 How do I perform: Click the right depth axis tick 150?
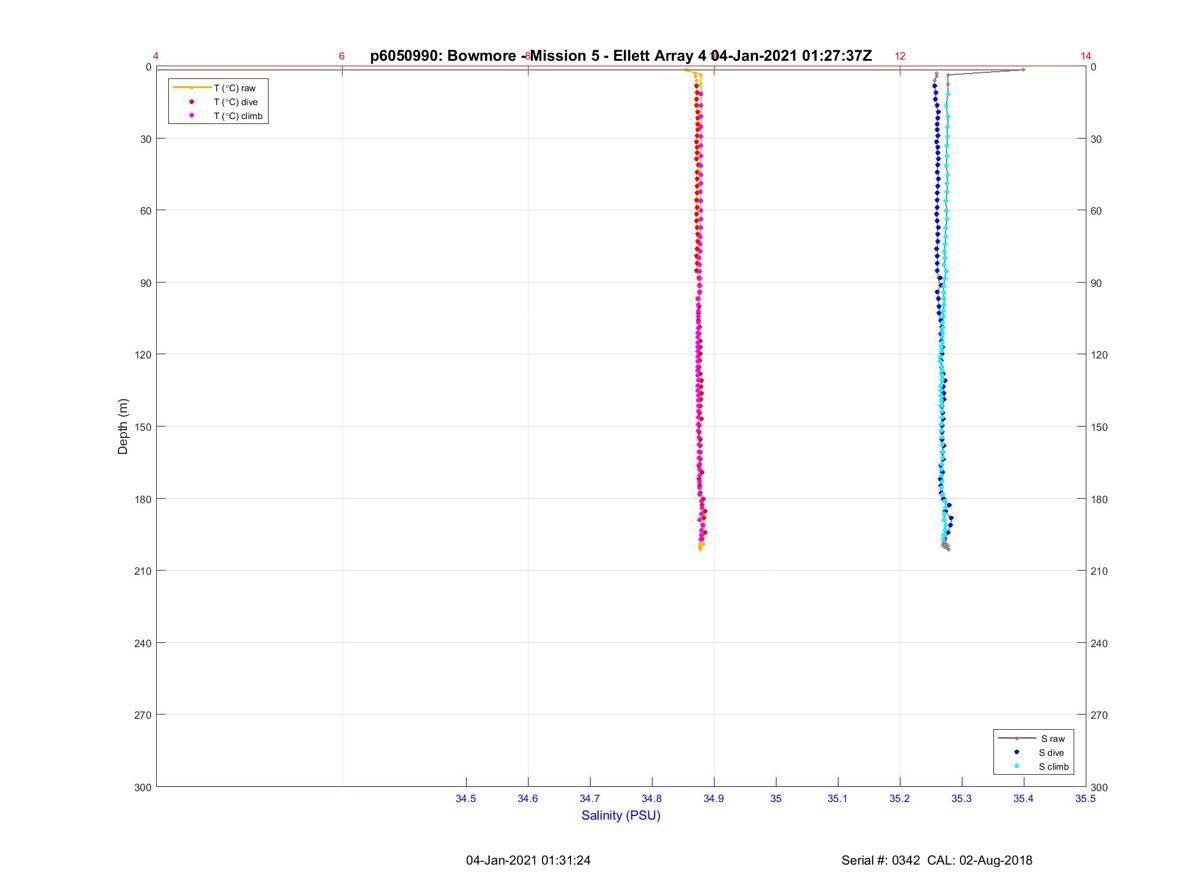1100,427
